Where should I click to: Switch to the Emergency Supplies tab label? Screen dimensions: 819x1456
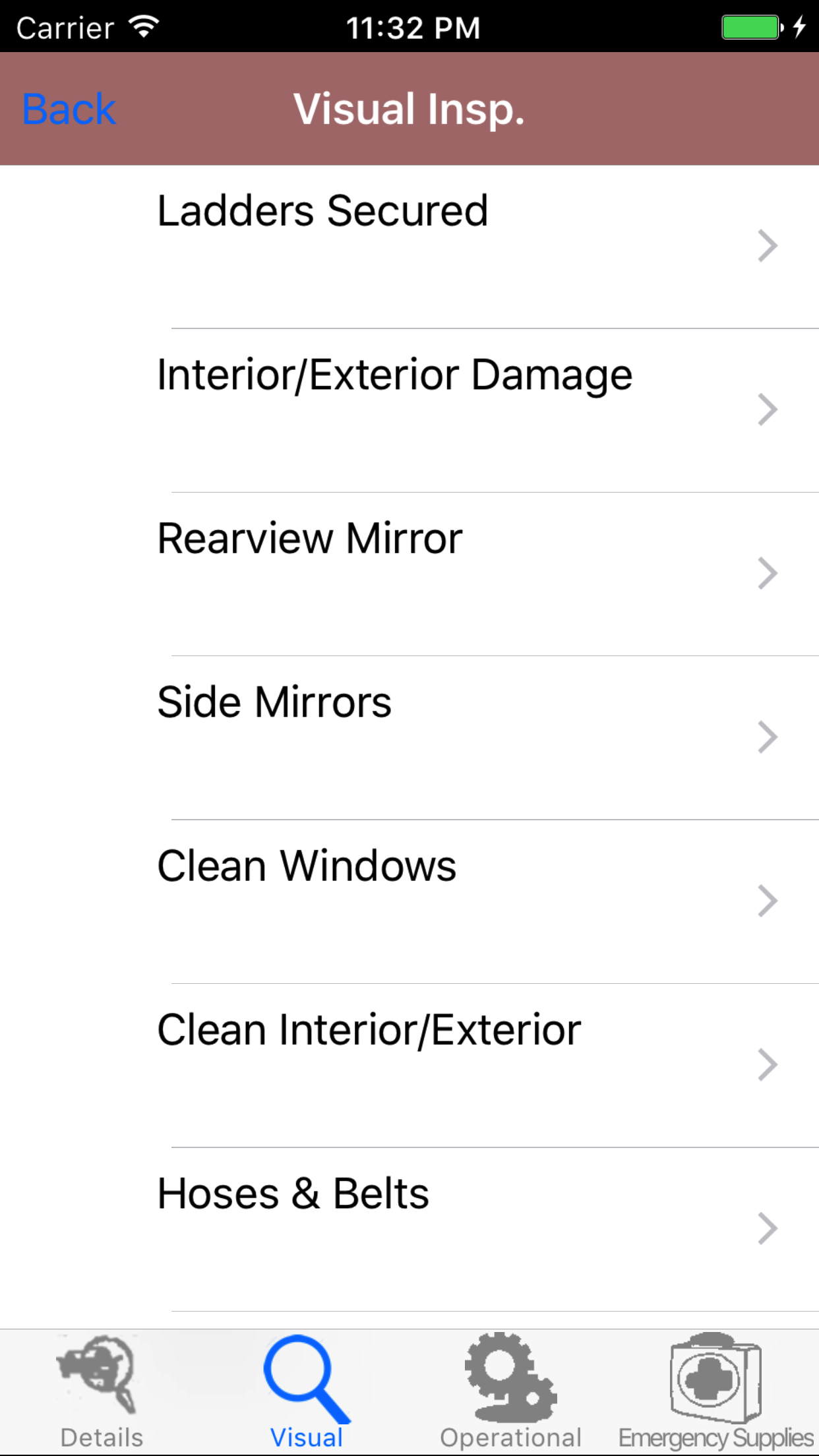[715, 1438]
